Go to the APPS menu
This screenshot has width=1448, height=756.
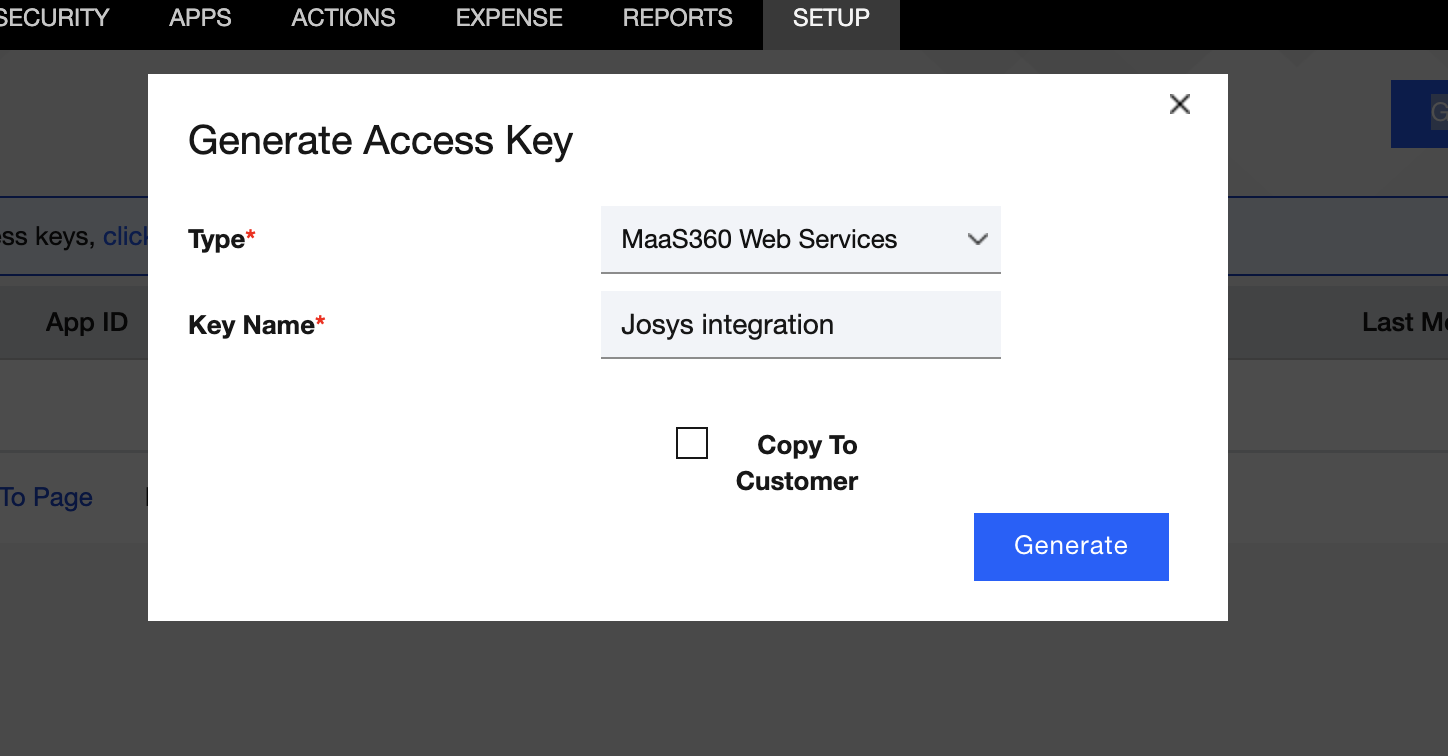point(200,18)
